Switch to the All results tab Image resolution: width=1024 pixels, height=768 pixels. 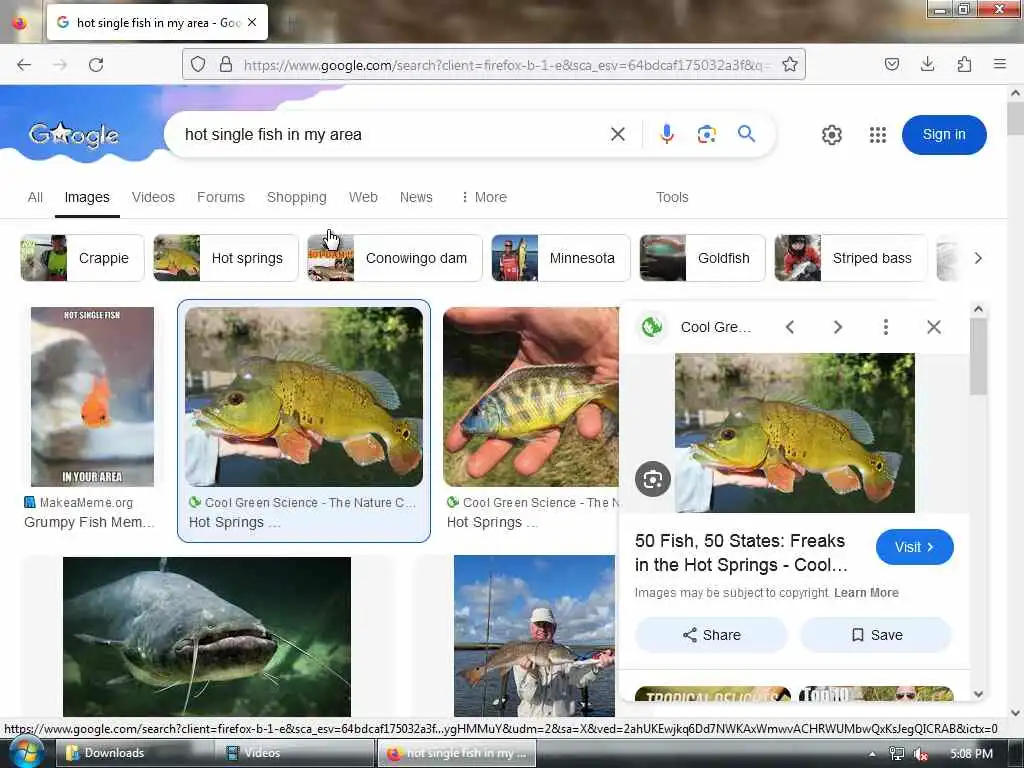(x=35, y=197)
